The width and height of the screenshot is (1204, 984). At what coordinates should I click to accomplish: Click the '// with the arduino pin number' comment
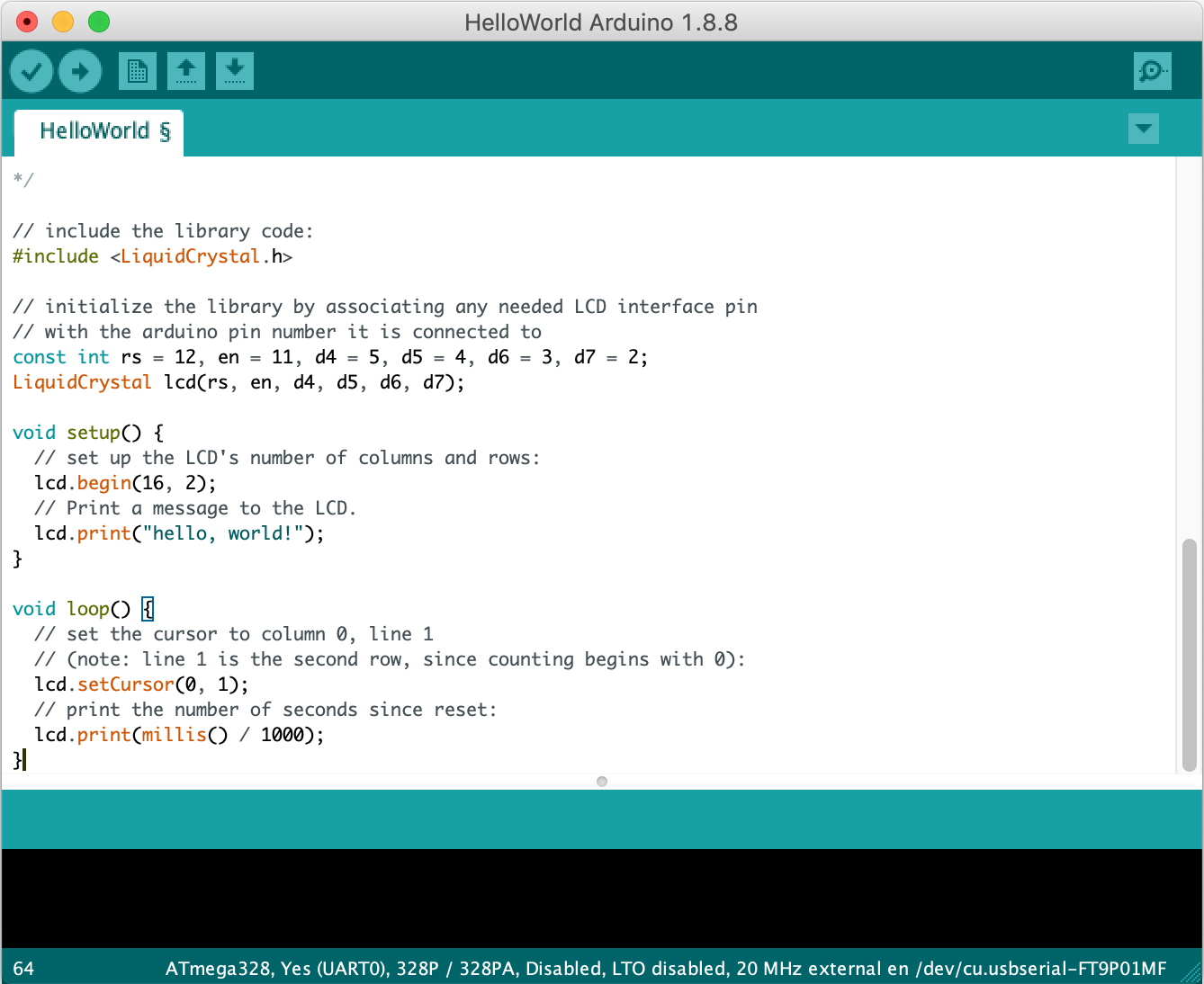point(277,332)
